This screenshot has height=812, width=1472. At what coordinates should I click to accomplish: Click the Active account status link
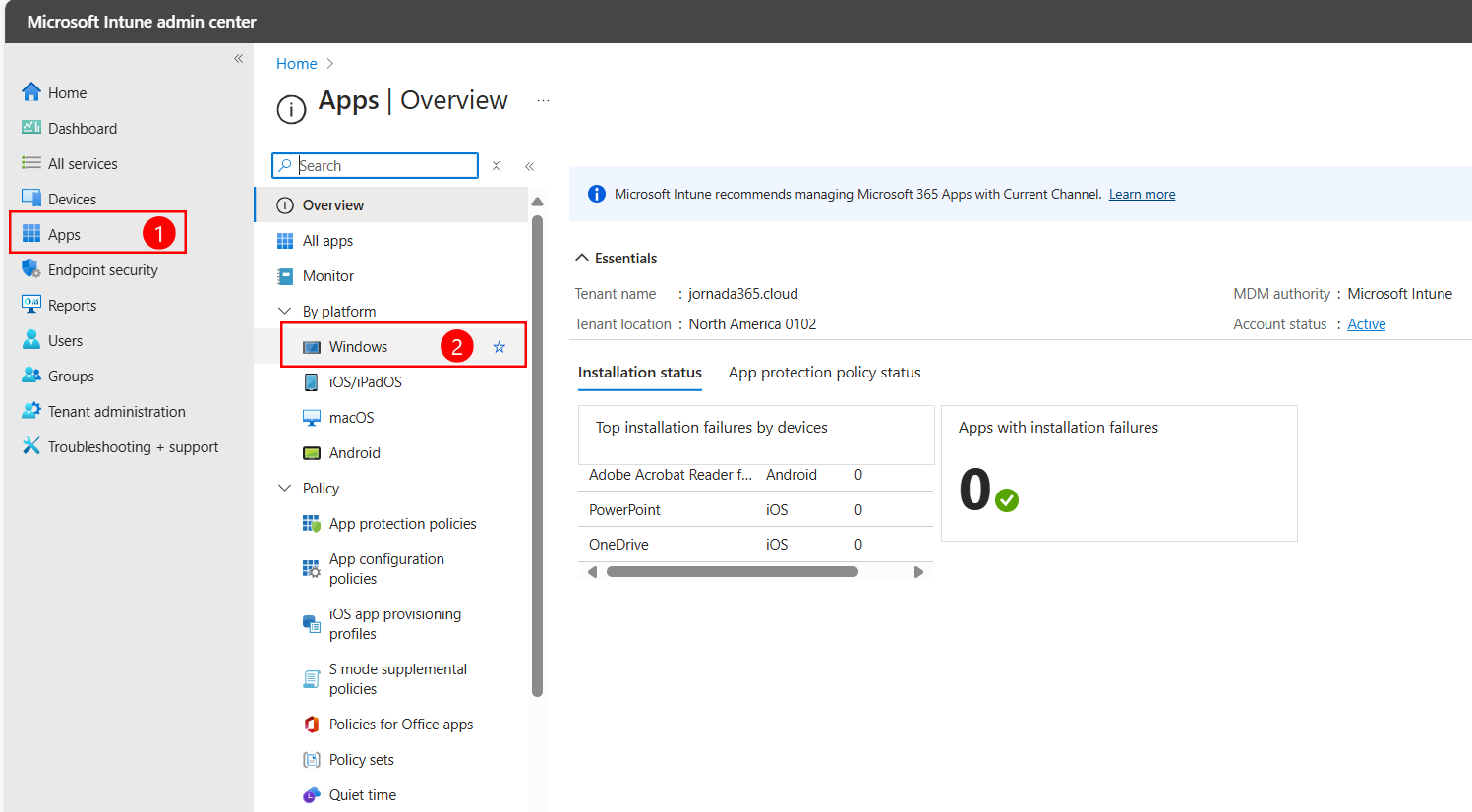(x=1367, y=324)
